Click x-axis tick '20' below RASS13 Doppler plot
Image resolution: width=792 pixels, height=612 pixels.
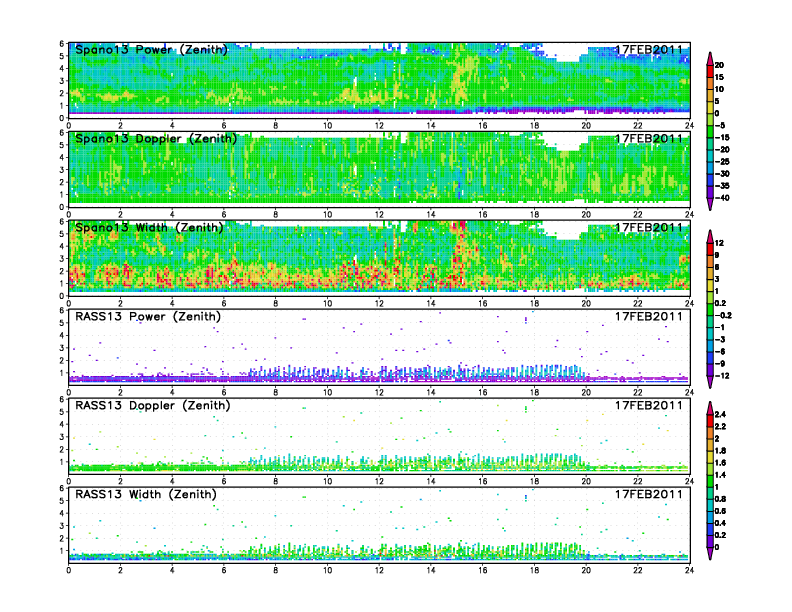[586, 481]
